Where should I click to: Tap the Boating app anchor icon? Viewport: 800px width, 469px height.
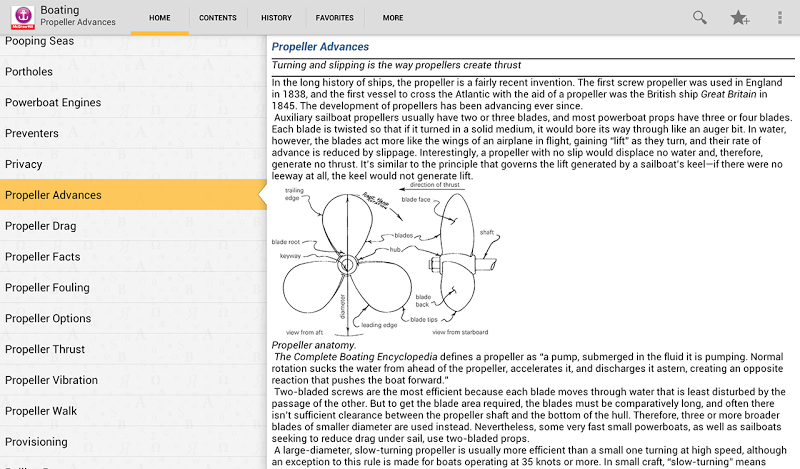click(x=22, y=17)
